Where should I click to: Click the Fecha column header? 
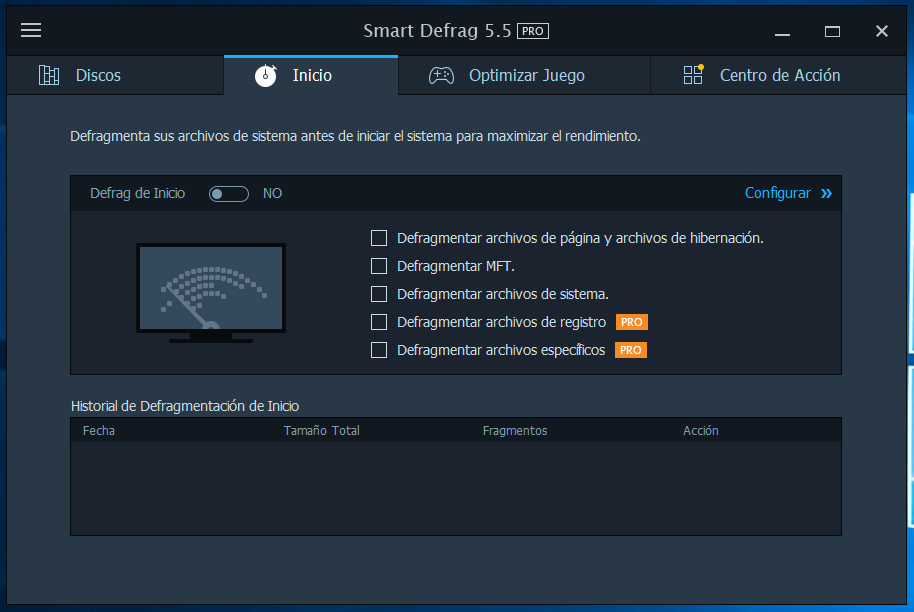[x=99, y=431]
